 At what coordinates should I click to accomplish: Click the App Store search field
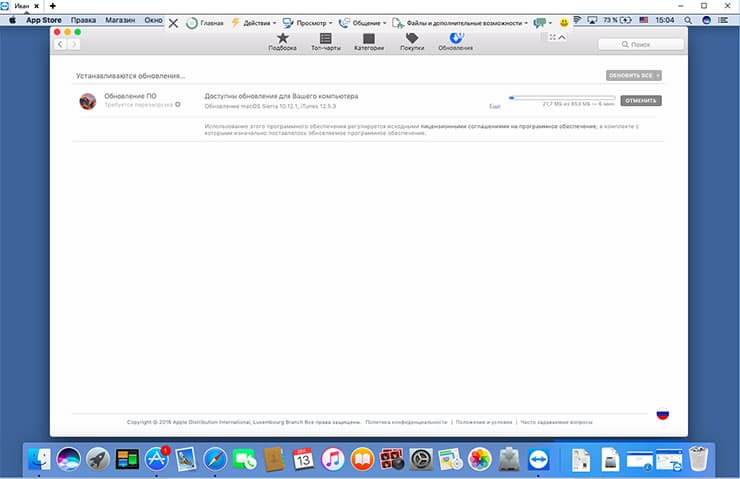click(640, 44)
